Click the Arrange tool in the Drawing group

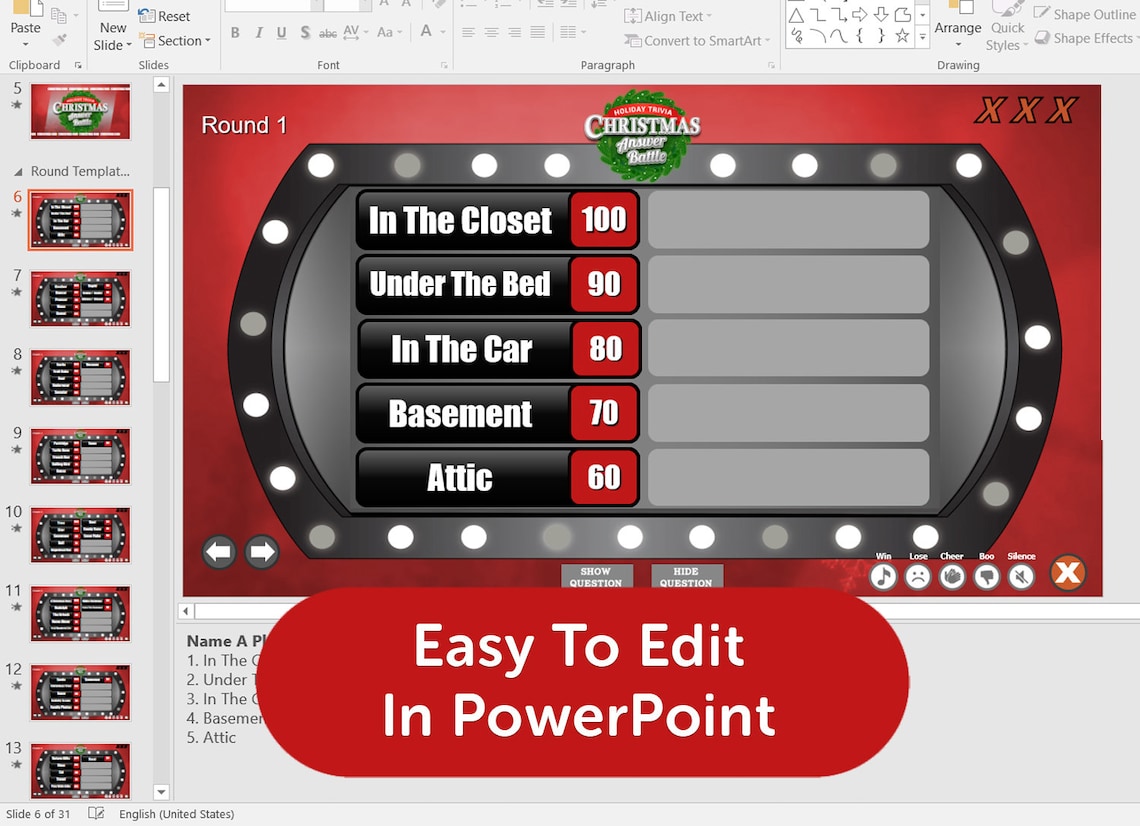coord(958,25)
